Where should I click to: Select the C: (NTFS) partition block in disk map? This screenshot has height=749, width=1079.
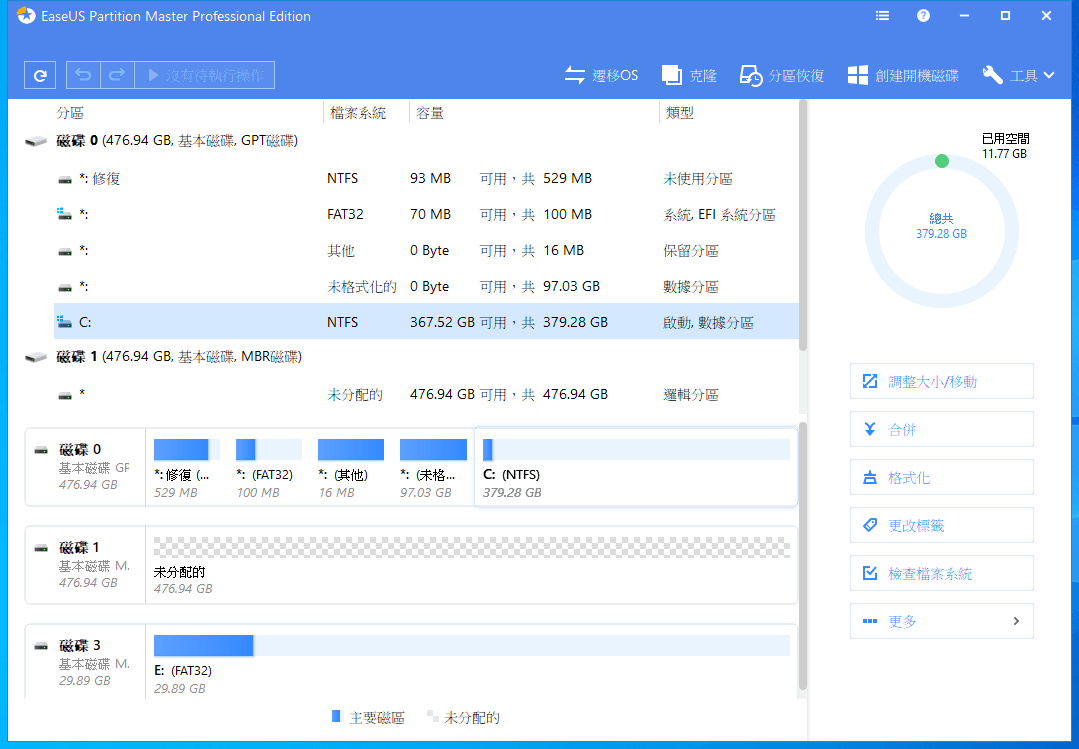635,467
